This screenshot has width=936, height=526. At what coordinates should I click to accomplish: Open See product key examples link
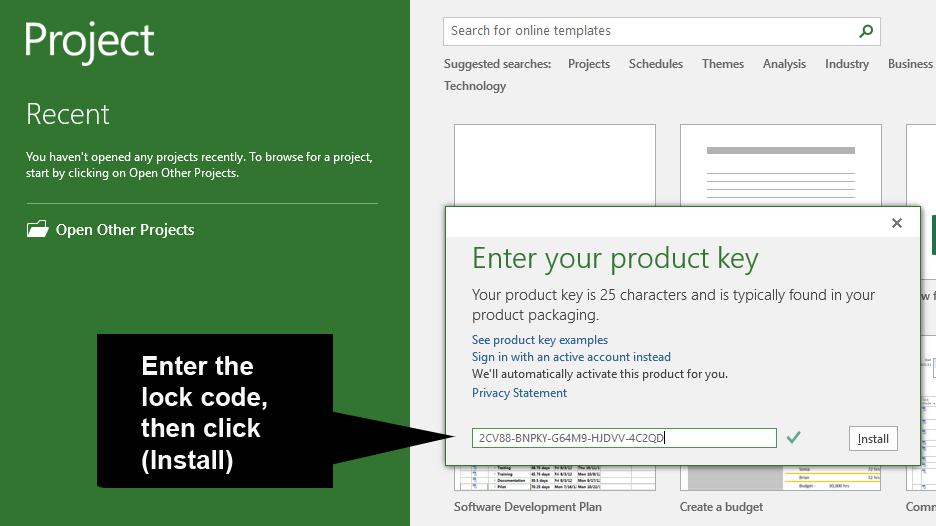tap(540, 340)
